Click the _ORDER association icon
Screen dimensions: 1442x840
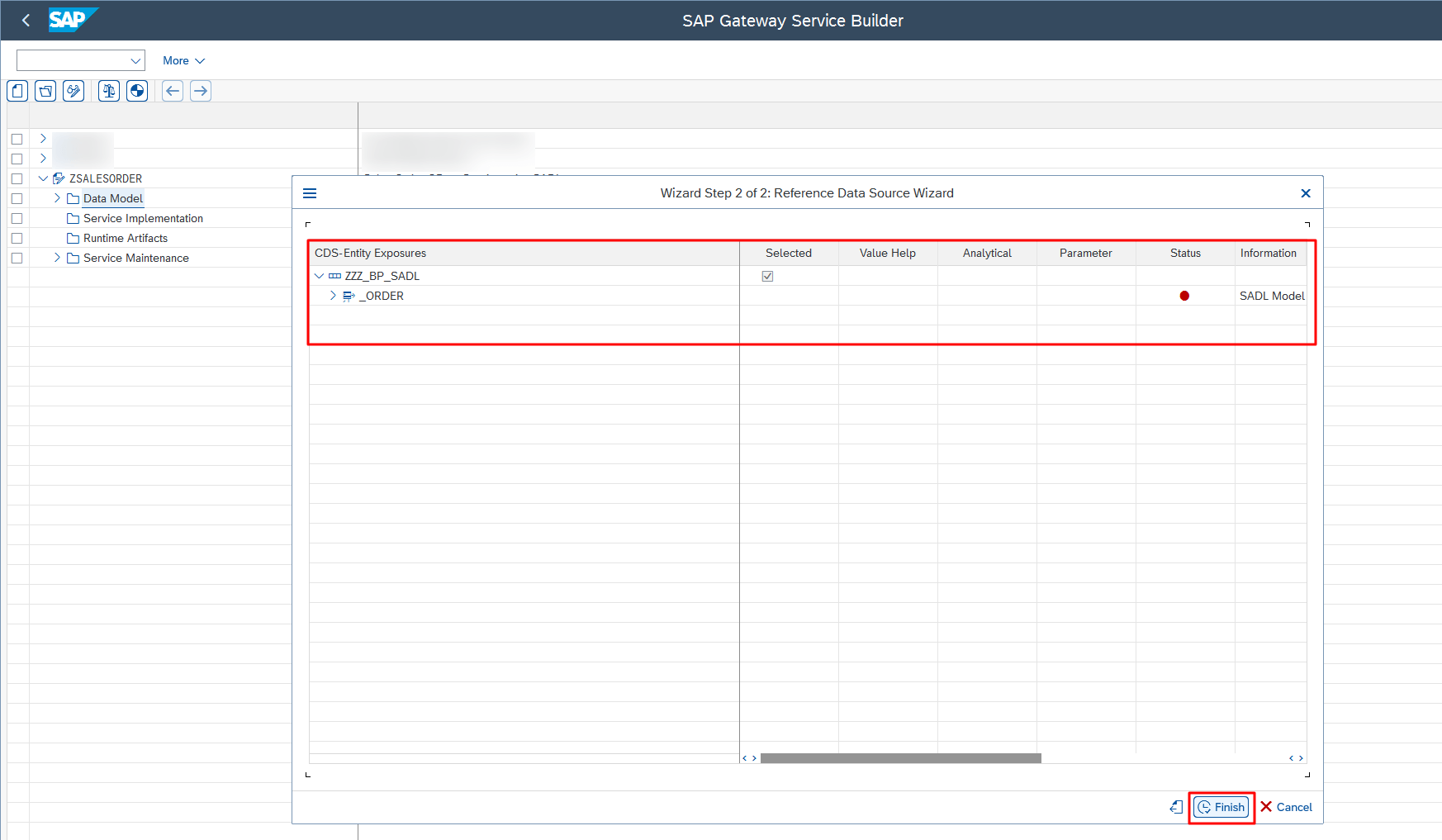(349, 296)
